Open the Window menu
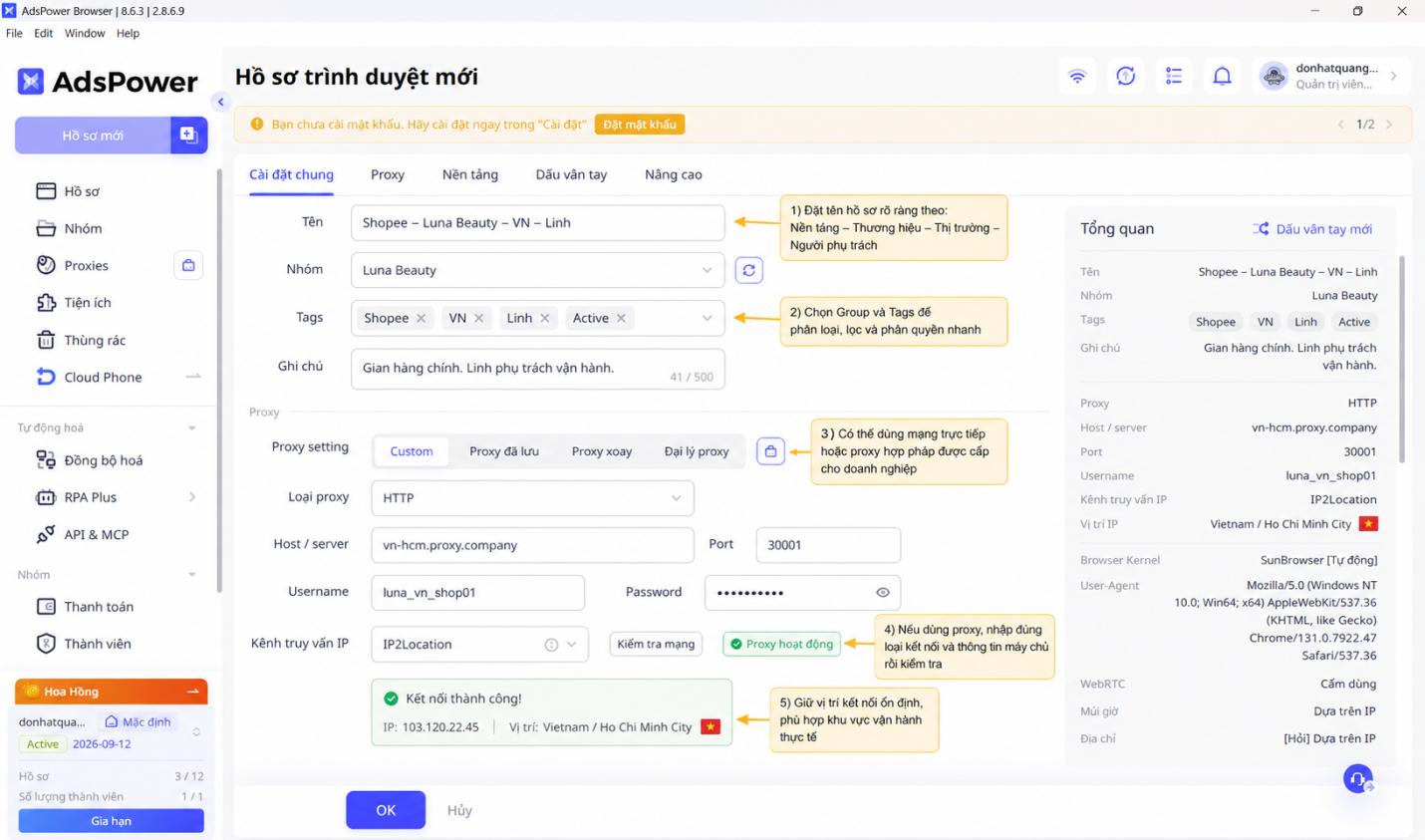This screenshot has width=1425, height=840. [x=85, y=33]
